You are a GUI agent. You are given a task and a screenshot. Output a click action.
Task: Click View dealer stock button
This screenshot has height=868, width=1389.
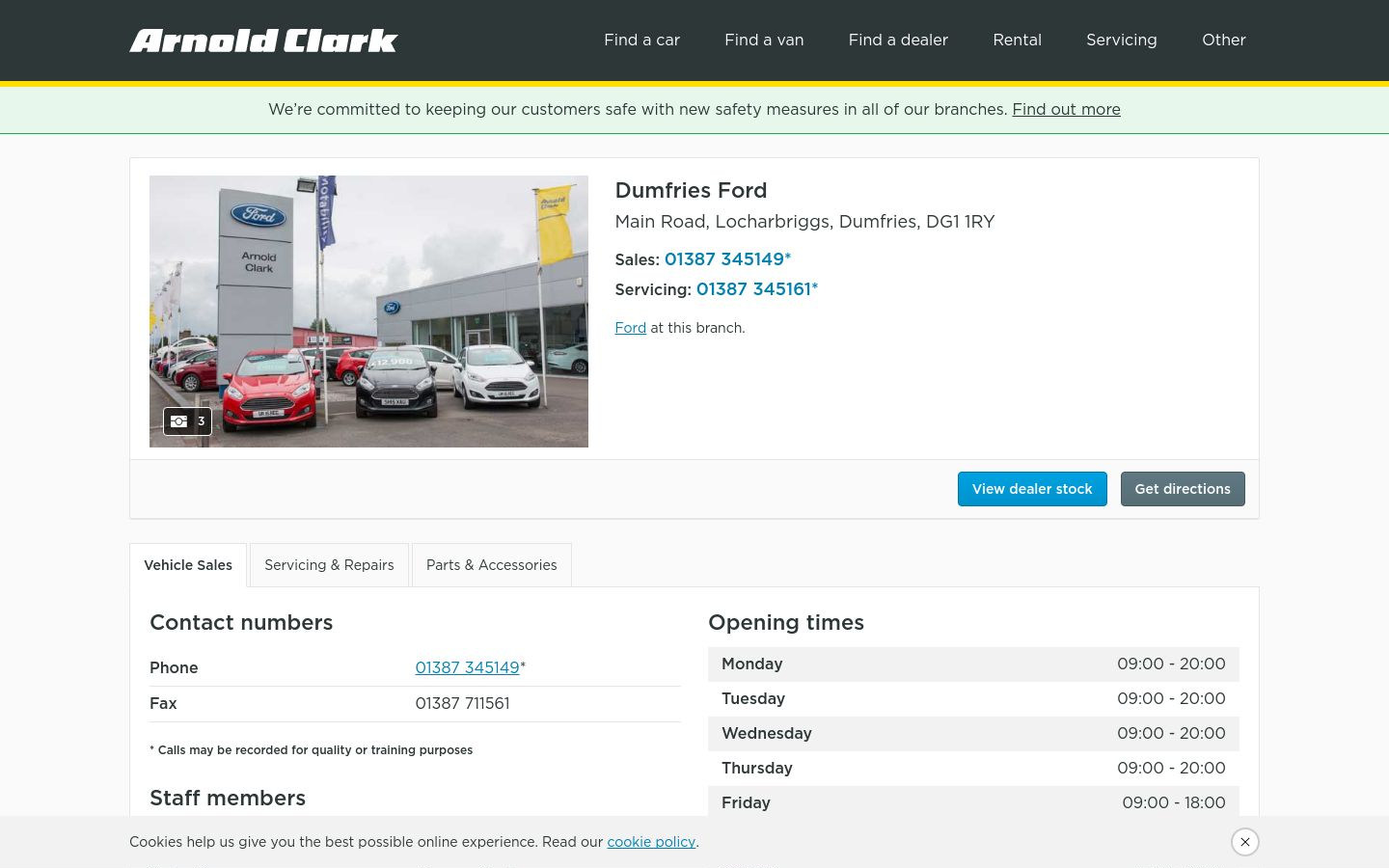click(1032, 489)
